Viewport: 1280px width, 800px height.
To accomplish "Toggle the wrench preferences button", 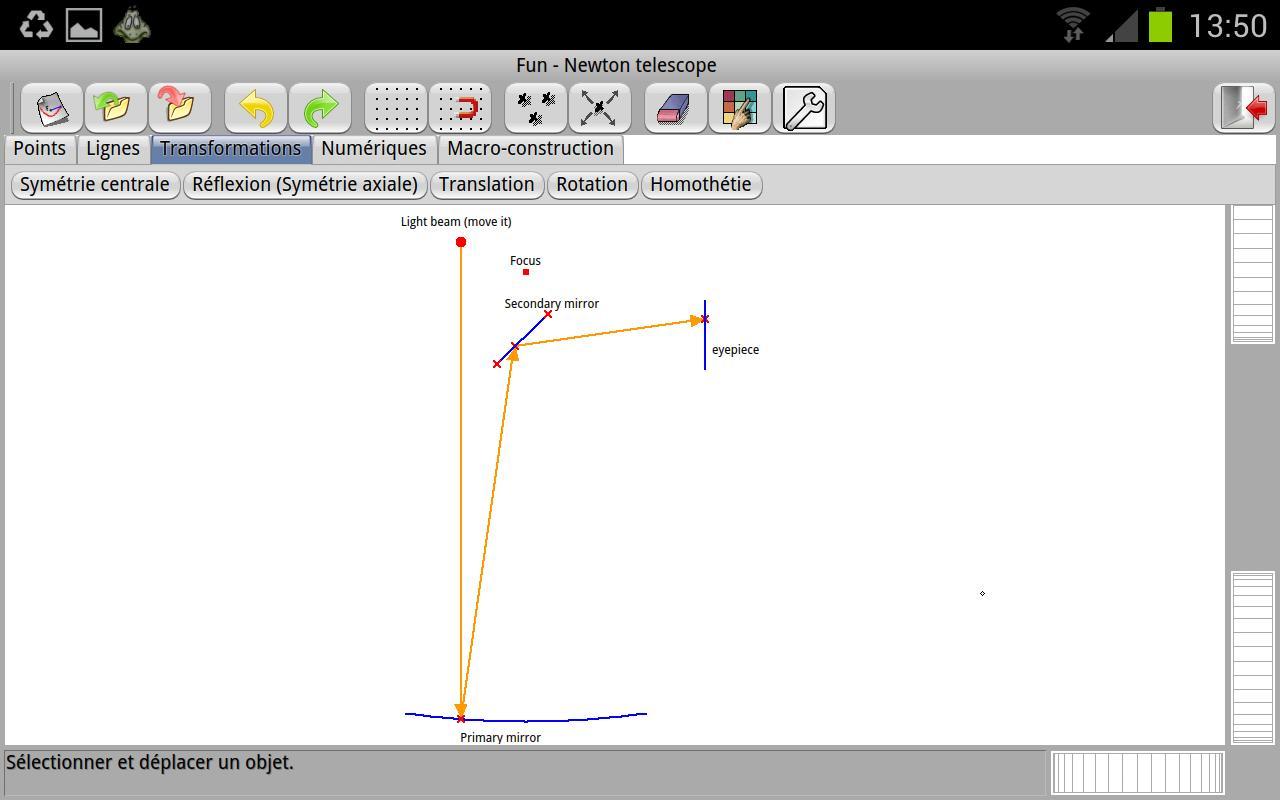I will (x=804, y=108).
